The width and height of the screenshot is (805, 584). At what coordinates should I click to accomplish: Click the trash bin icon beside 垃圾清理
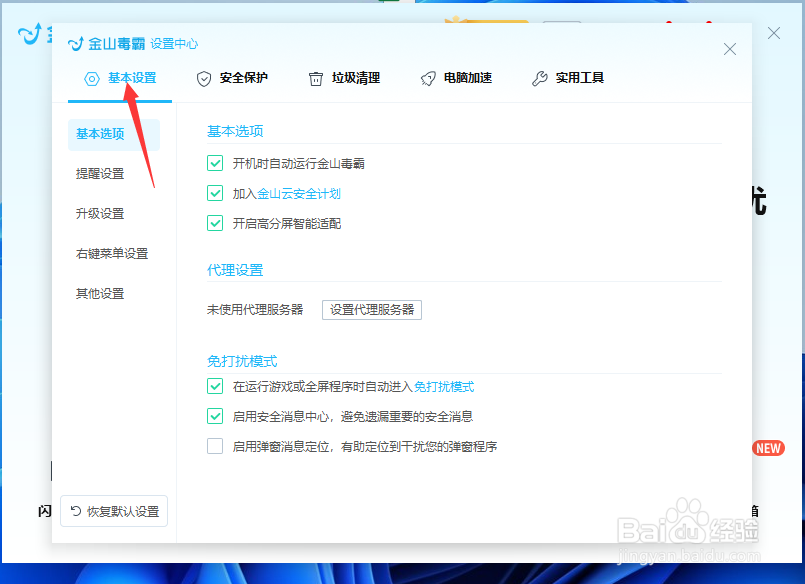coord(316,79)
